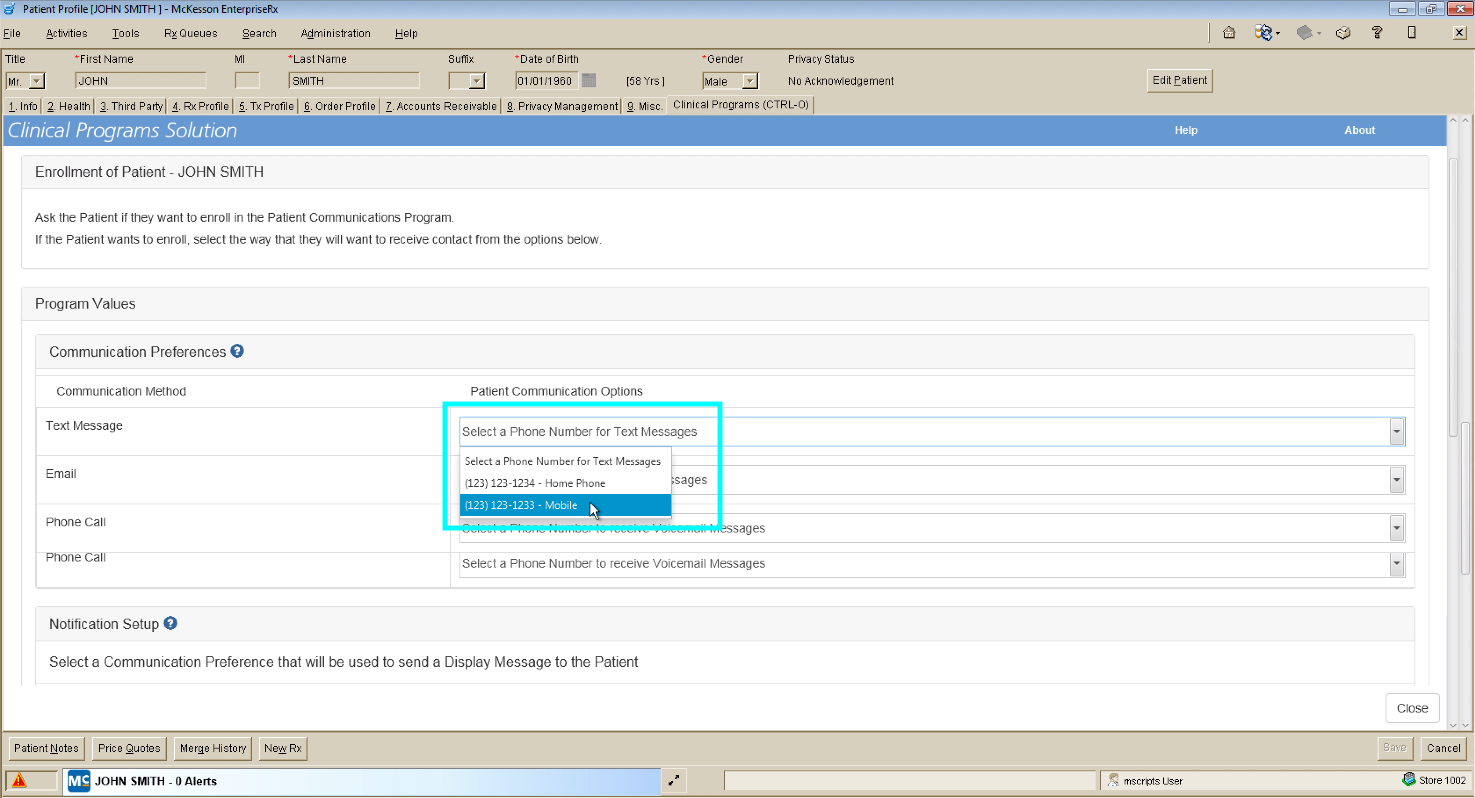The image size is (1475, 798).
Task: Select (123) 123-1233 - Mobile option
Action: (x=565, y=505)
